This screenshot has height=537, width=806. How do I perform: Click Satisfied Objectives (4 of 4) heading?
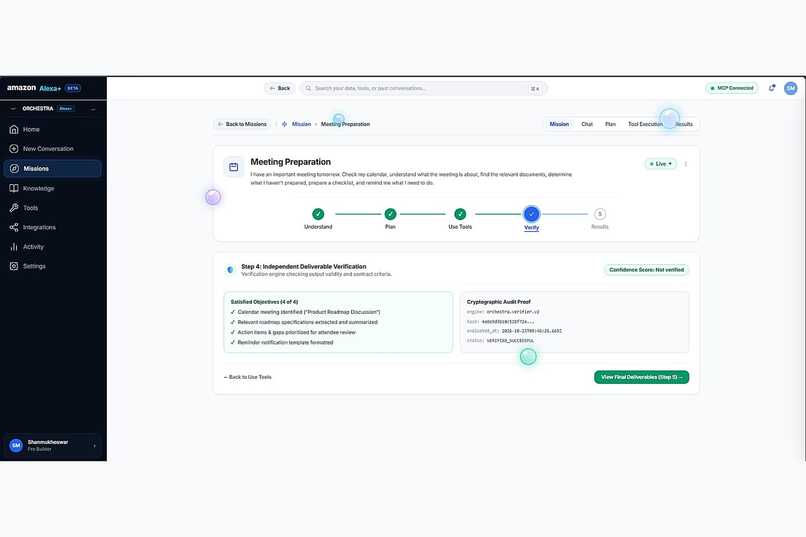click(x=264, y=302)
